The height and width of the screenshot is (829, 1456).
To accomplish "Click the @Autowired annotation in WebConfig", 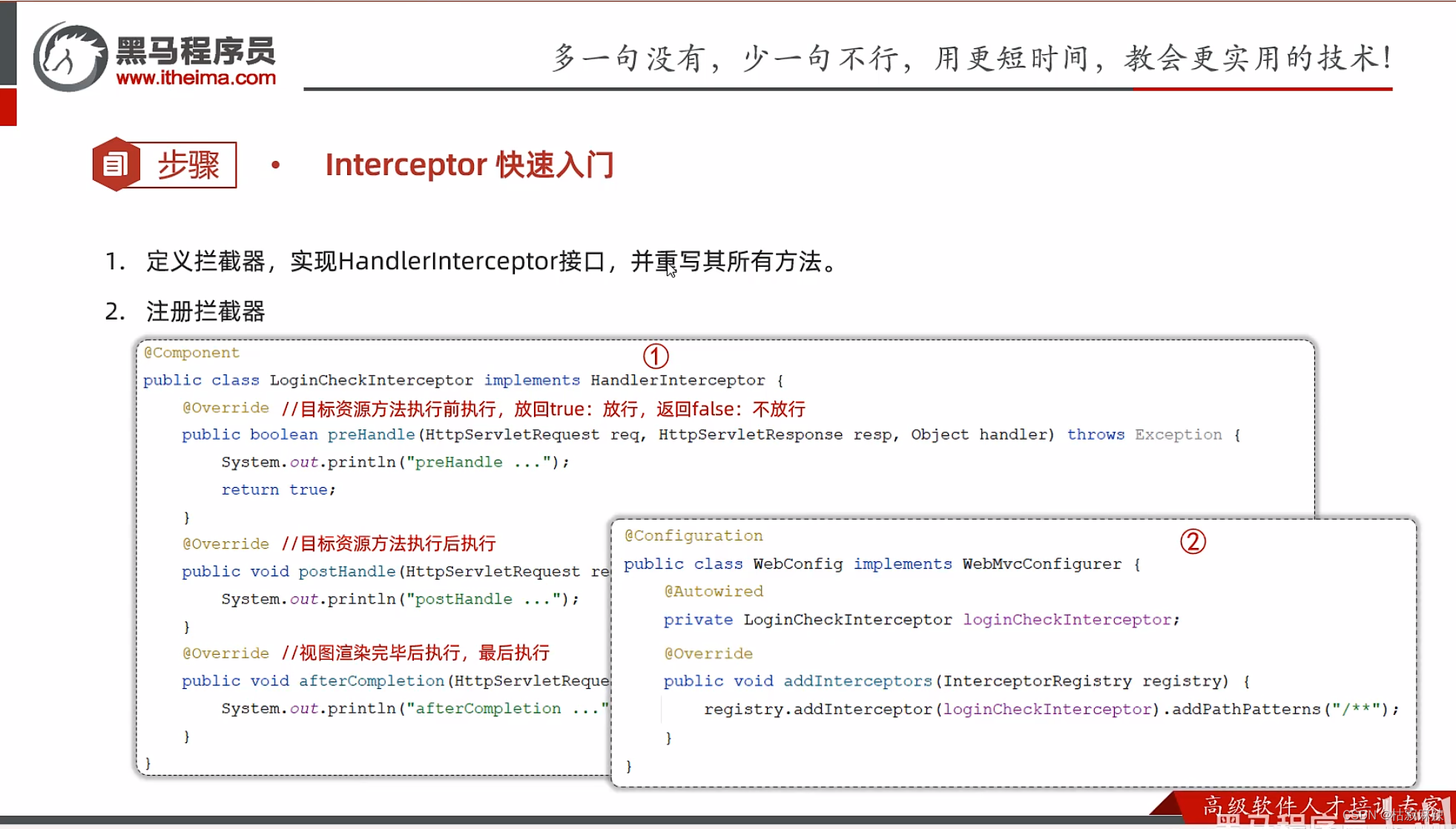I will [x=714, y=591].
